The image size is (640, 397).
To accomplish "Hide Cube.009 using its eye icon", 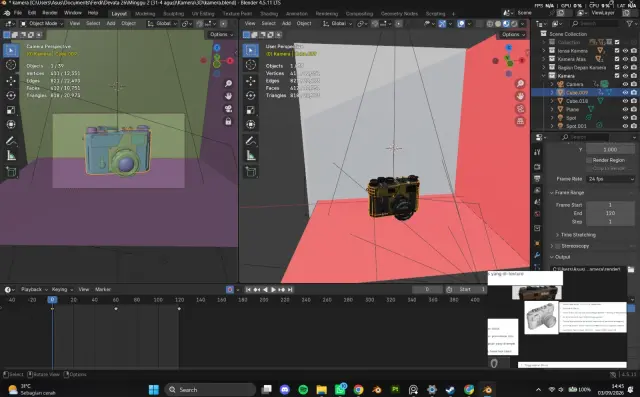I will (625, 93).
